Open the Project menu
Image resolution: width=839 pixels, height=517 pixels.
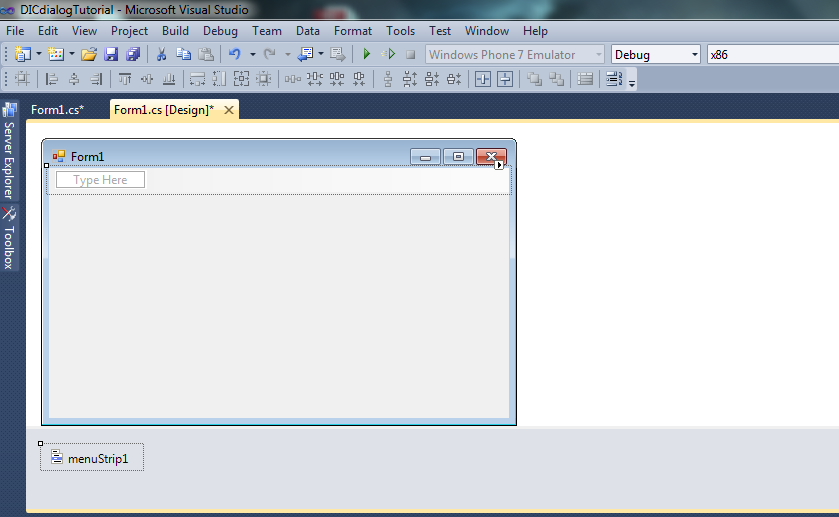pos(129,31)
